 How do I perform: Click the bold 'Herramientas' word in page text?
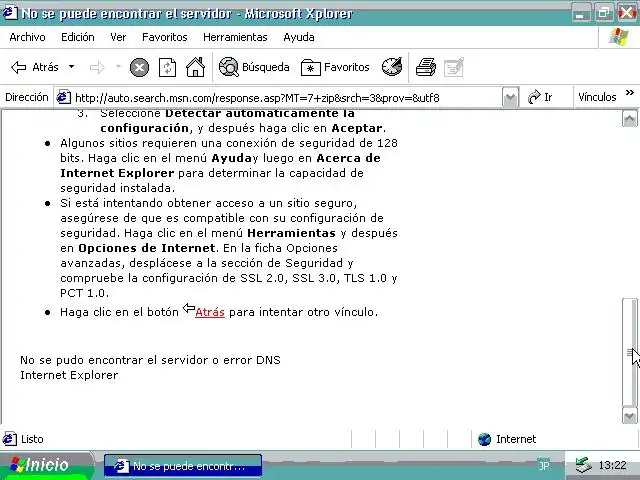[291, 233]
